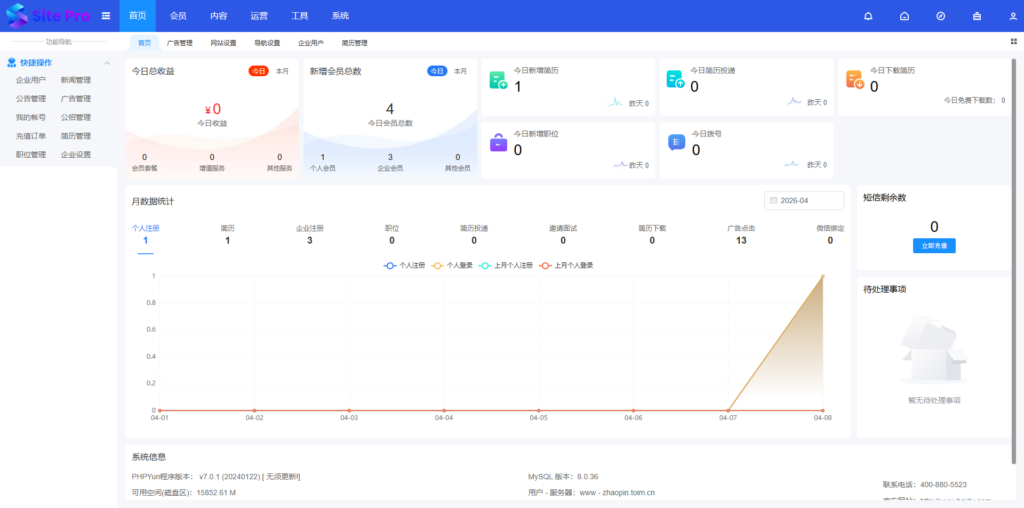Viewport: 1024px width, 508px height.
Task: Click the four-square grid icon
Action: point(1014,41)
